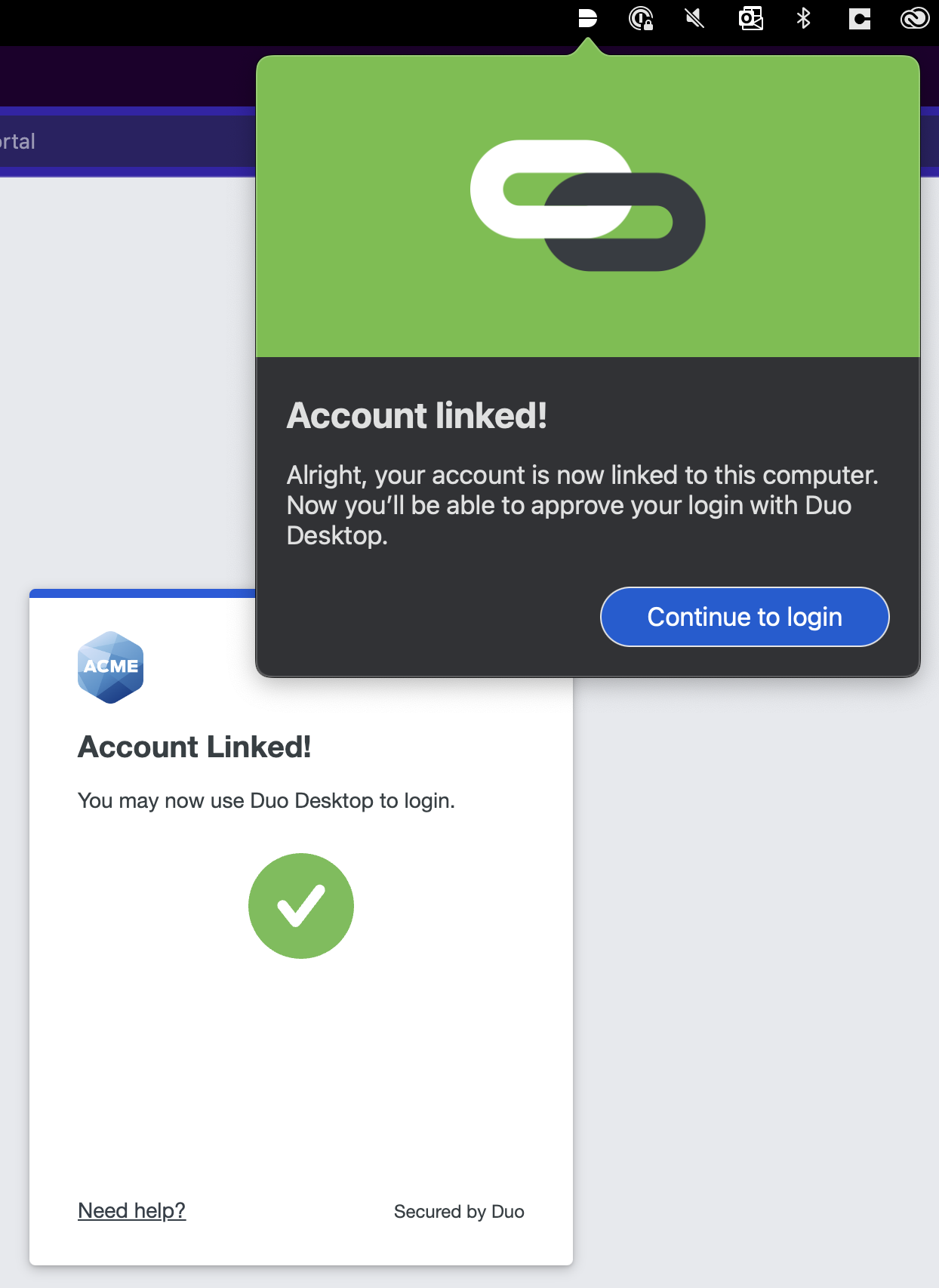
Task: Open Adobe Creative Cloud in the menu bar
Action: 913,19
